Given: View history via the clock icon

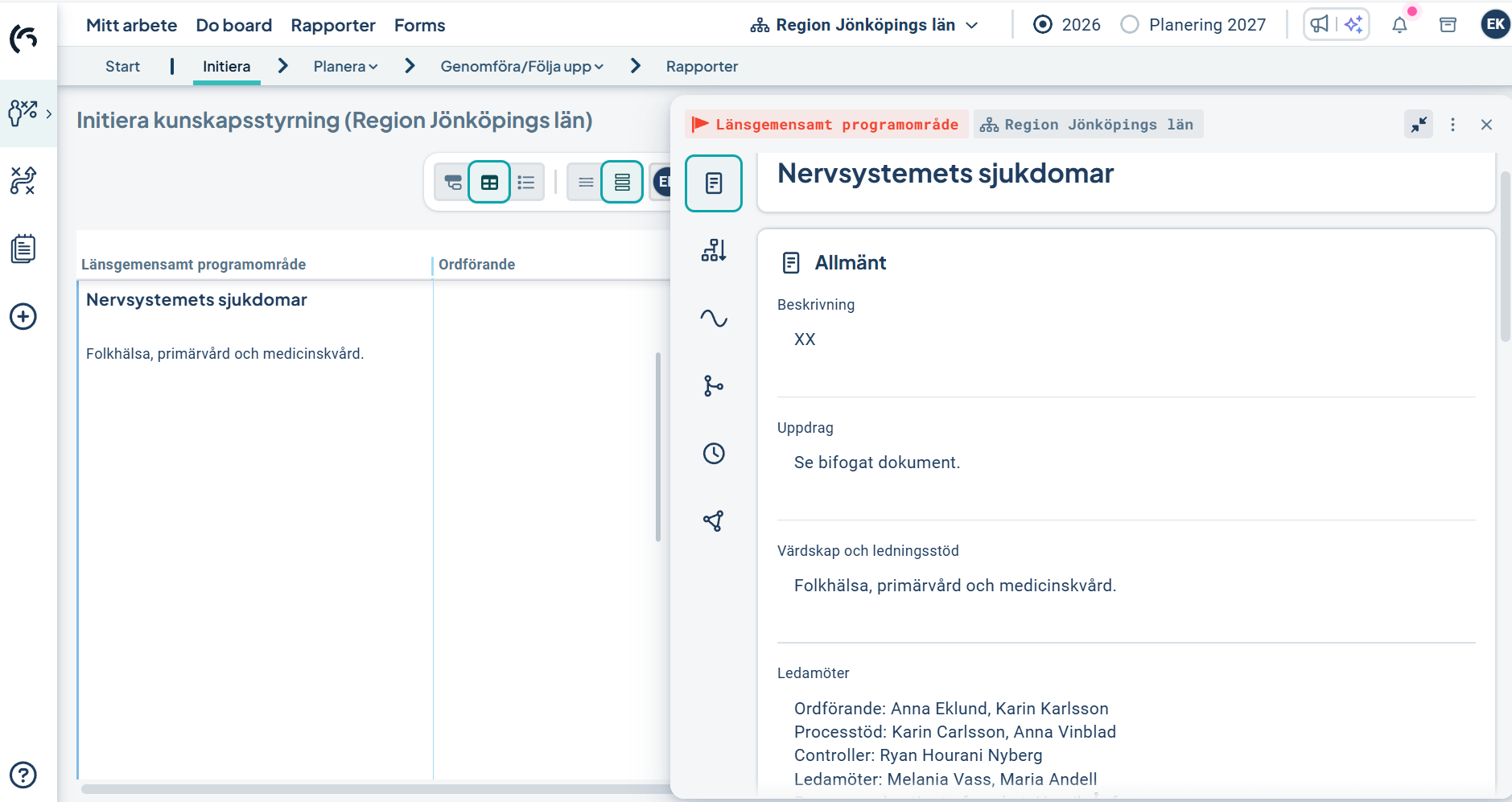Looking at the screenshot, I should [714, 453].
